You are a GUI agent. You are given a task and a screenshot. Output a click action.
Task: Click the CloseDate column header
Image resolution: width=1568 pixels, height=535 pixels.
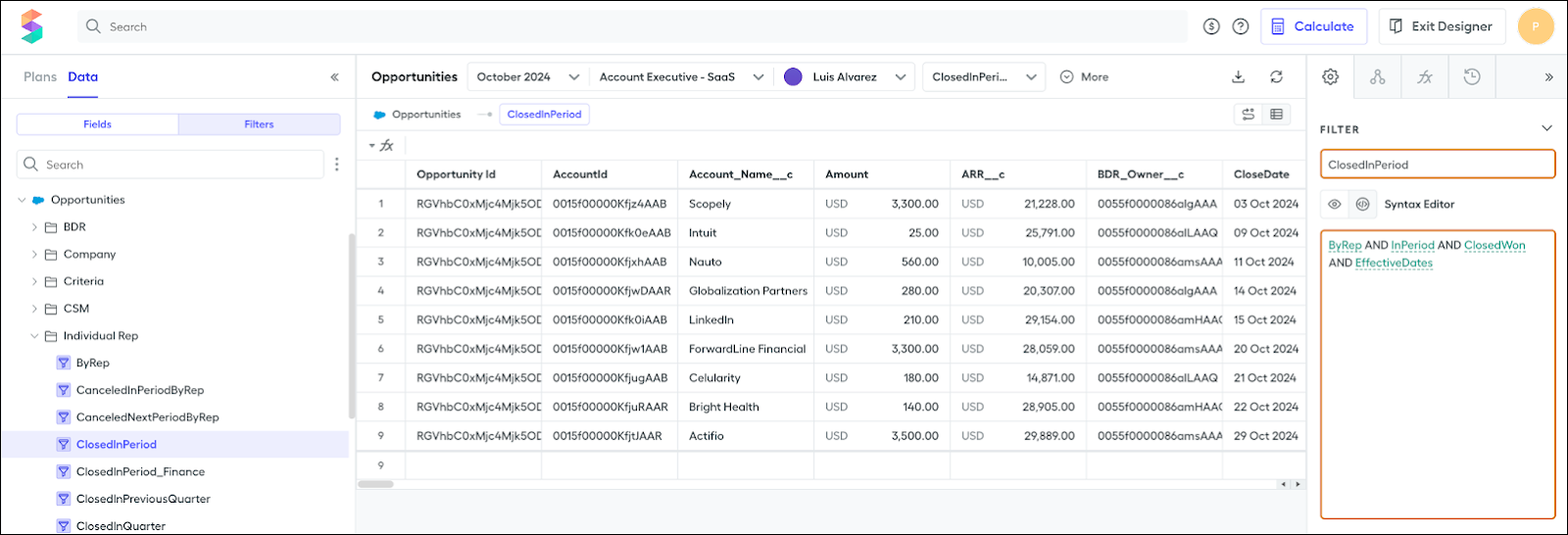[1264, 174]
